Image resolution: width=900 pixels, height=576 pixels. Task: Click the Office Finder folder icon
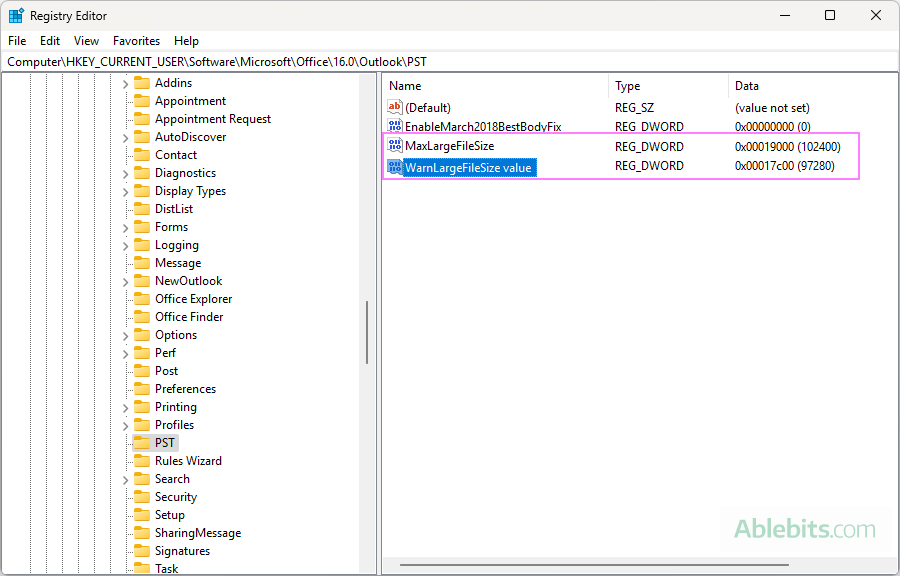click(x=142, y=317)
